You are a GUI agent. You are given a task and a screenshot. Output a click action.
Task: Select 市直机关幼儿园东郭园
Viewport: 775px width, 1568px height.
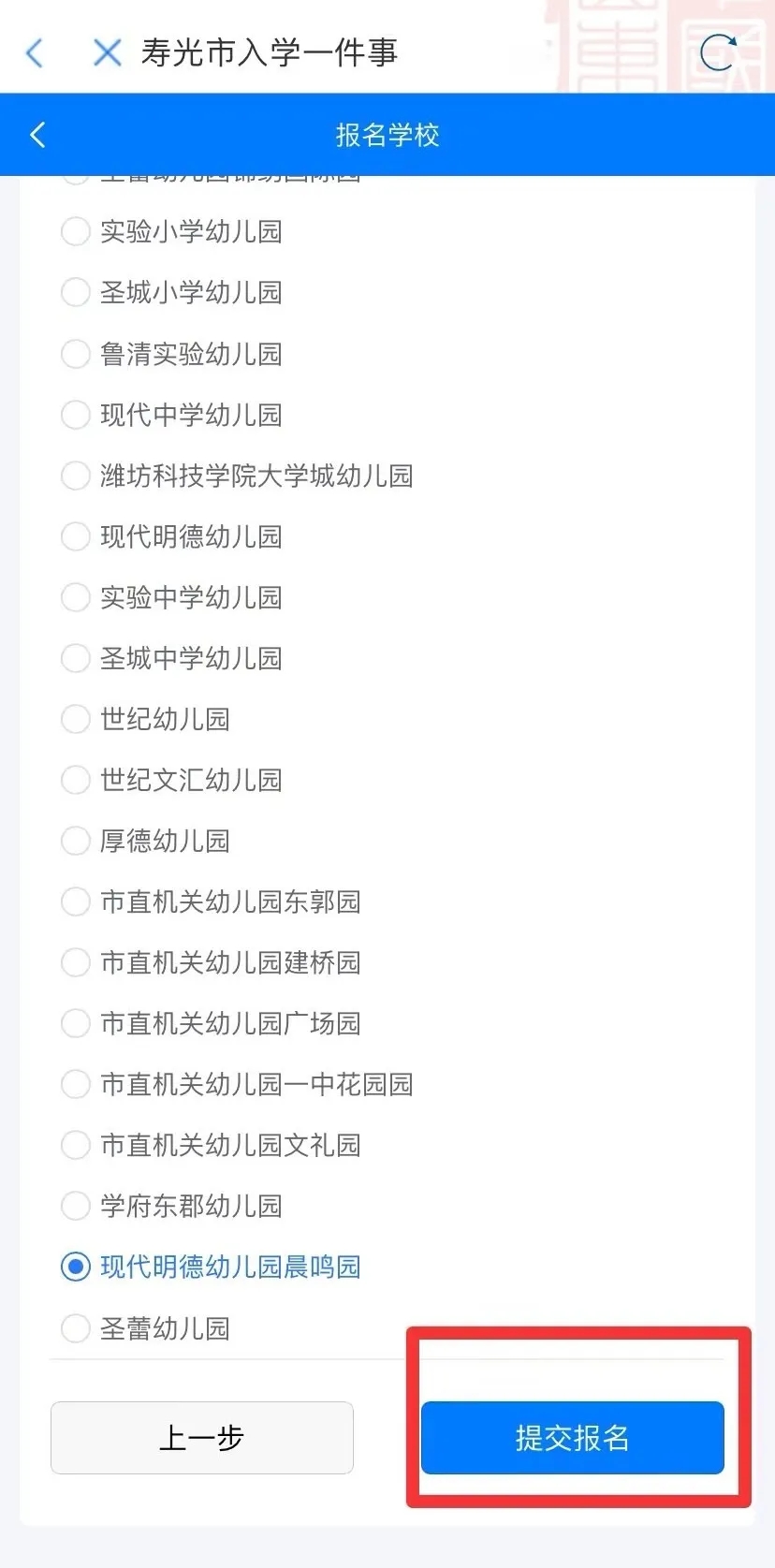tap(75, 901)
